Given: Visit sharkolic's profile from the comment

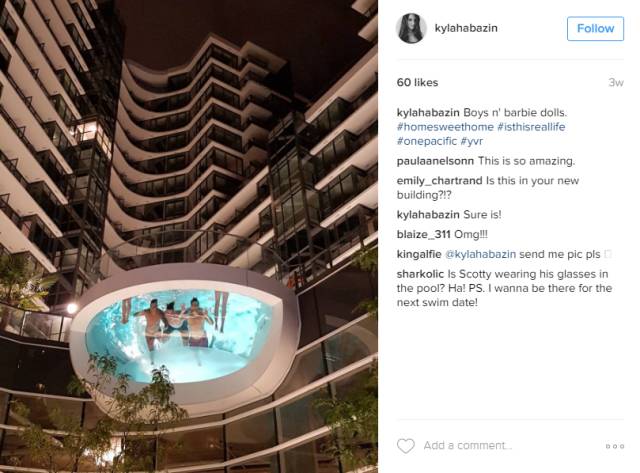Looking at the screenshot, I should point(420,274).
